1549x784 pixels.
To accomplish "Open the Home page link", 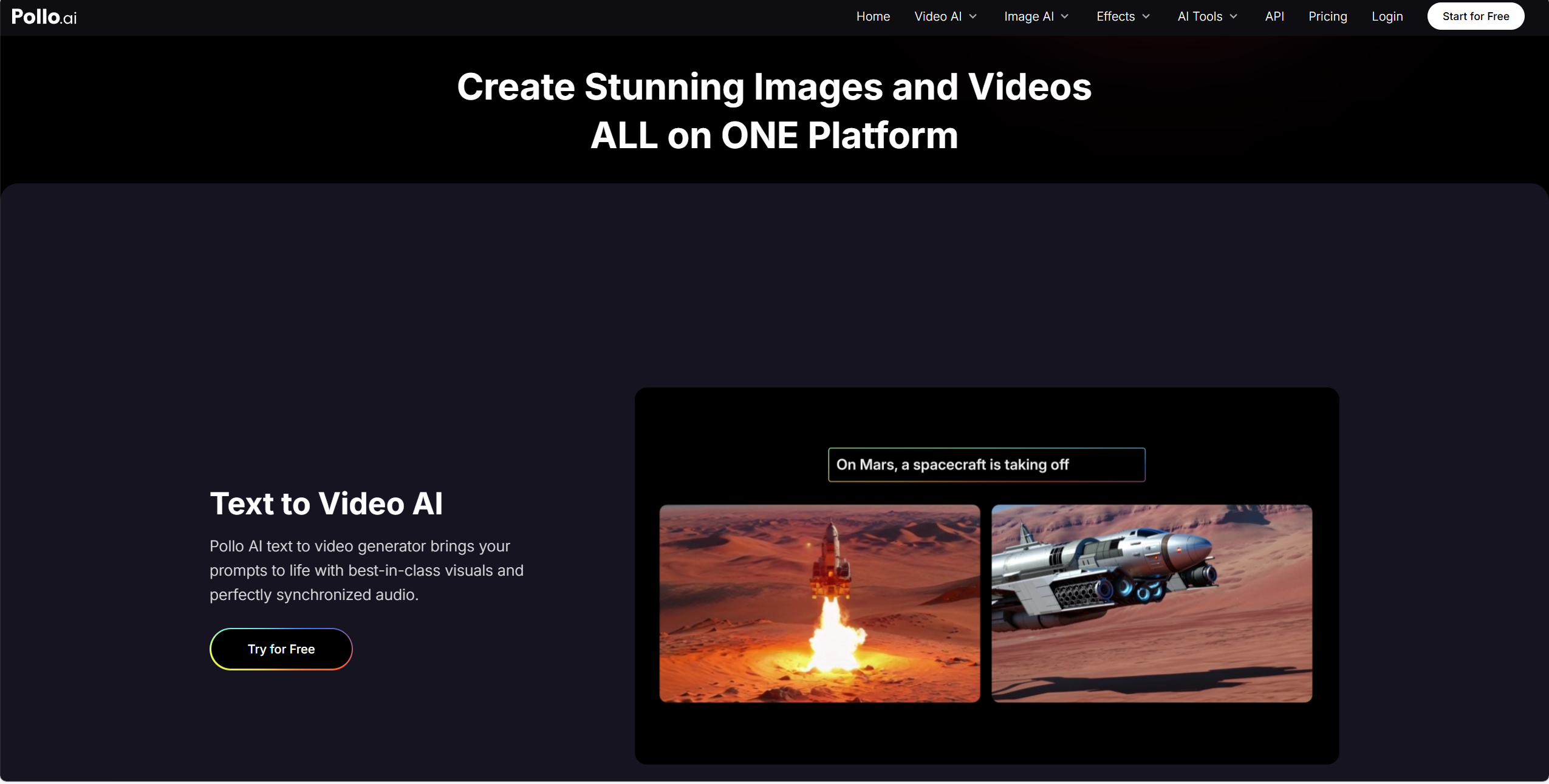I will [x=873, y=16].
